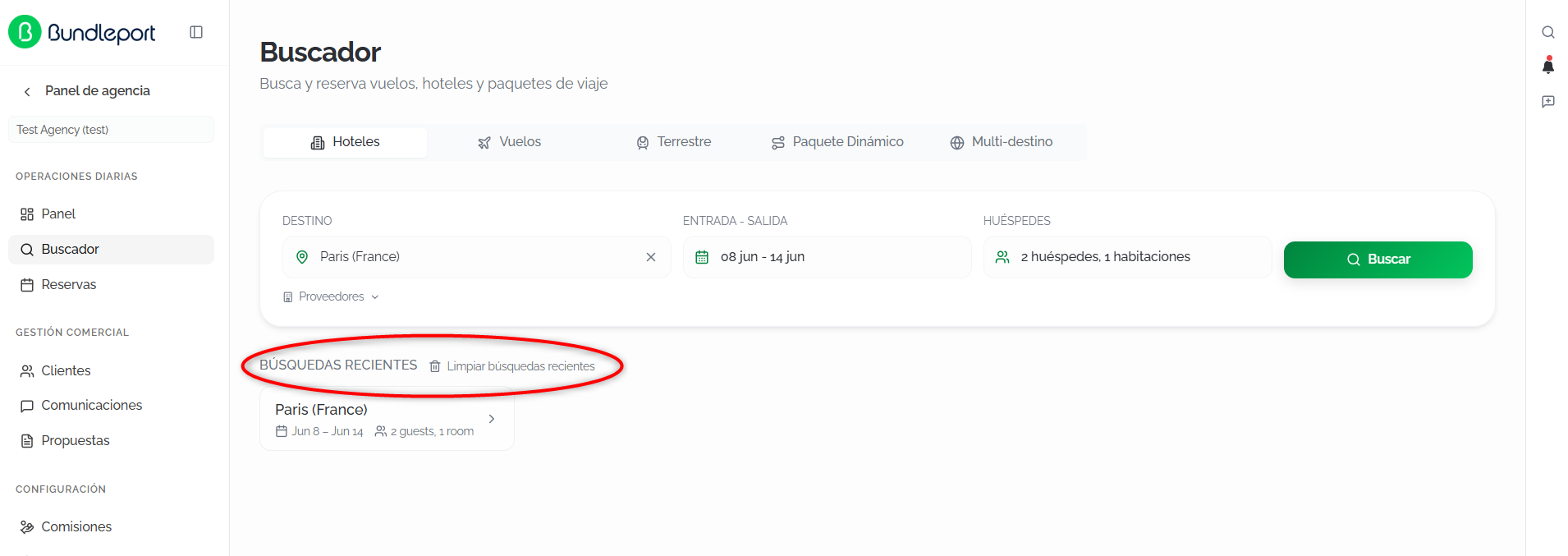Viewport: 1568px width, 556px height.
Task: Select the Test Agency (test) field
Action: coord(111,130)
